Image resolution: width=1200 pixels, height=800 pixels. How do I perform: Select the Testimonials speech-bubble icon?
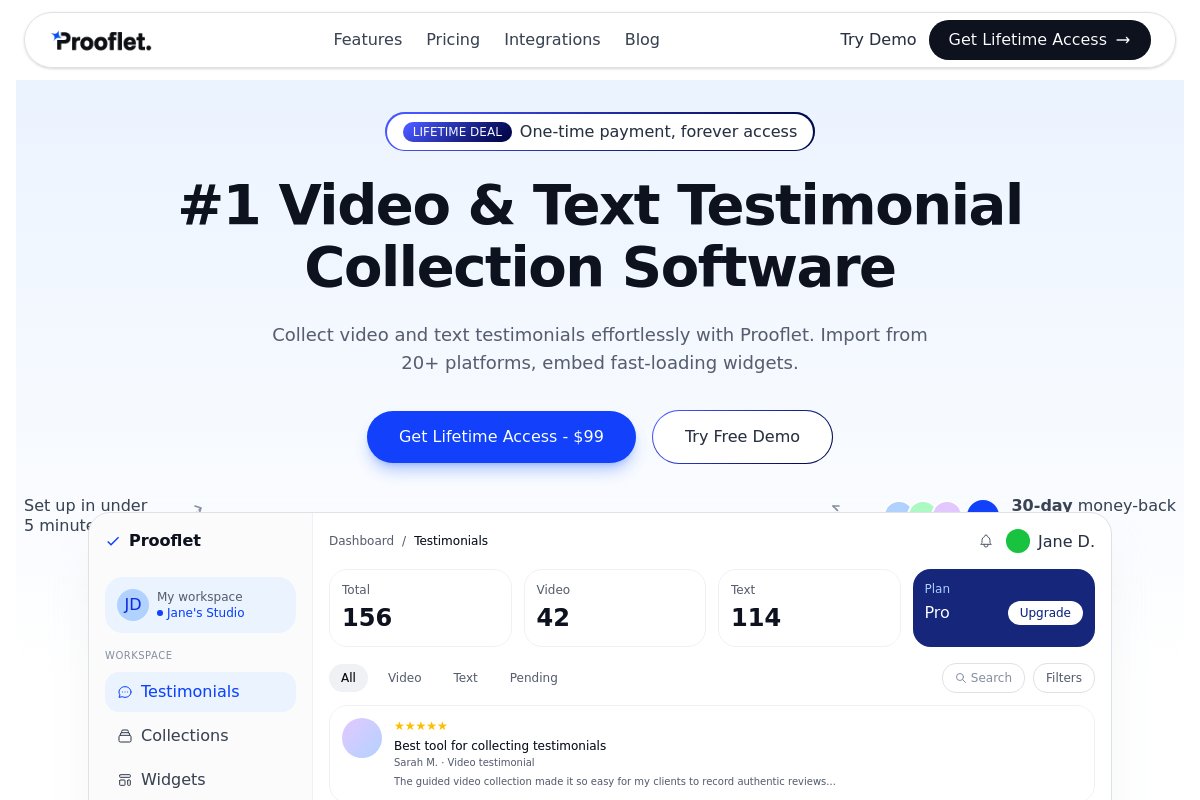125,692
